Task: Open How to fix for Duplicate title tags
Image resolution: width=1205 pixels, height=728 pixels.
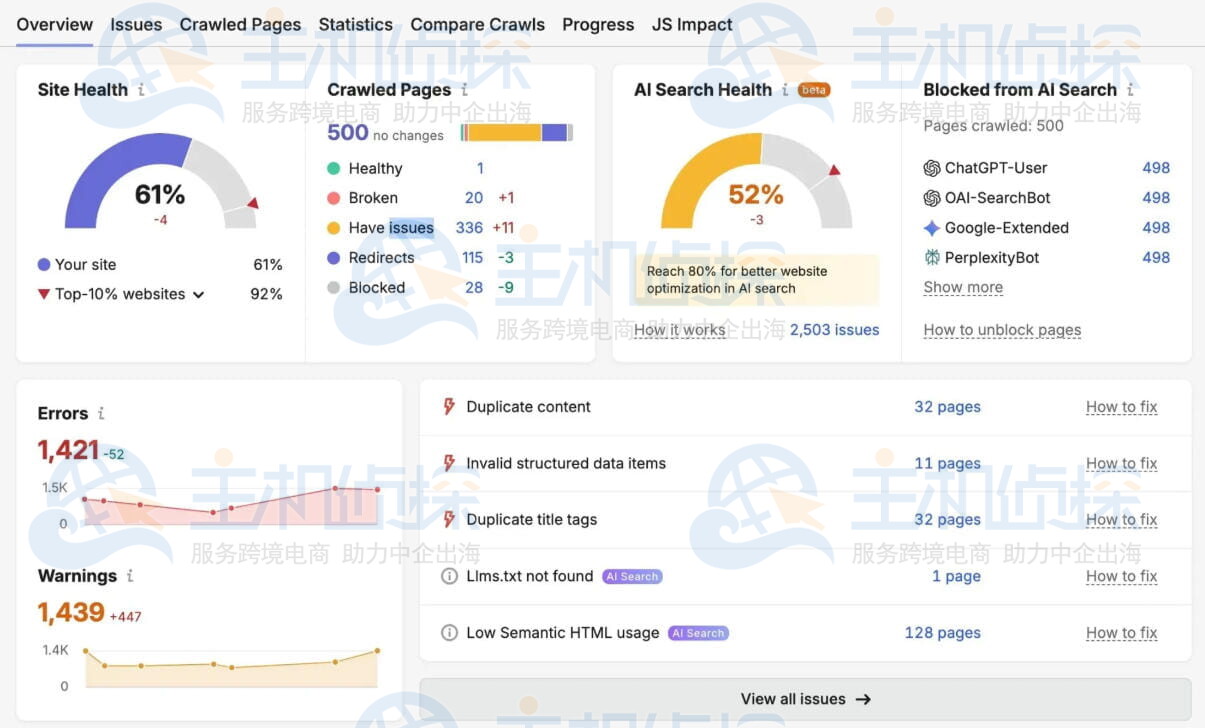Action: point(1122,520)
